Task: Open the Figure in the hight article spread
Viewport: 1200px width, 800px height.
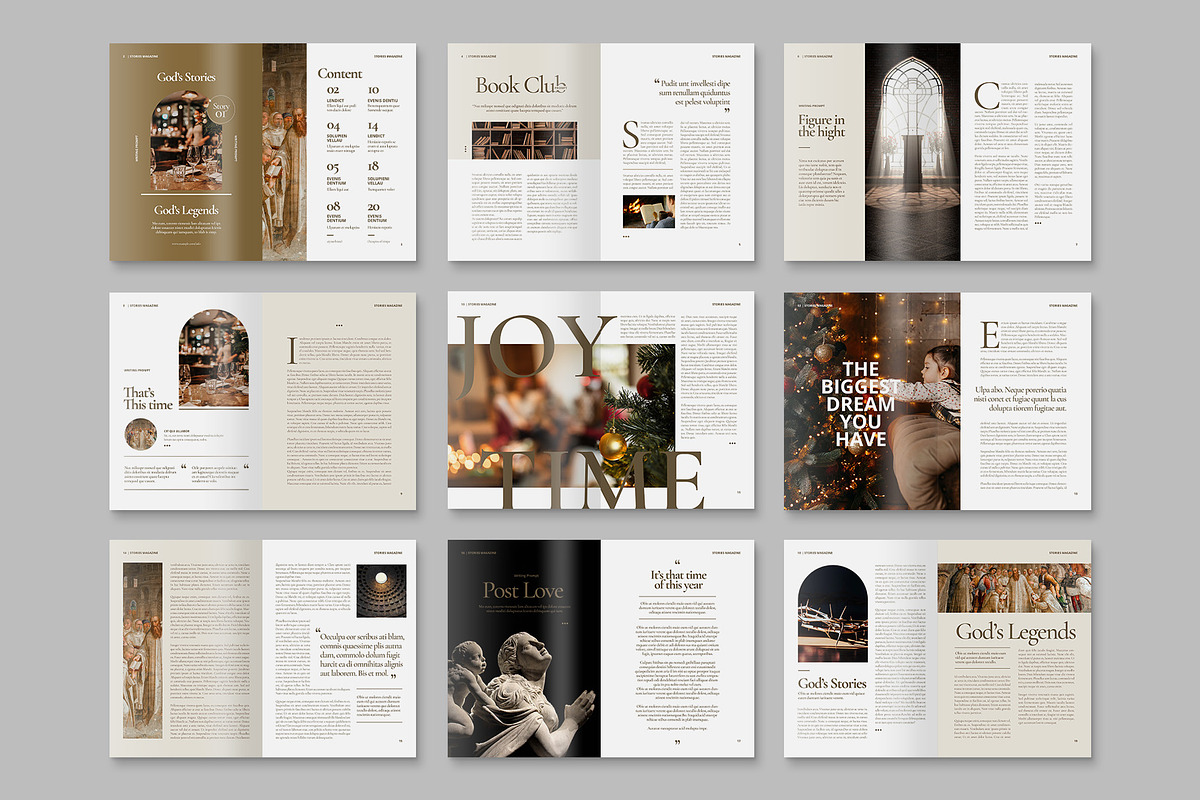Action: tap(940, 150)
